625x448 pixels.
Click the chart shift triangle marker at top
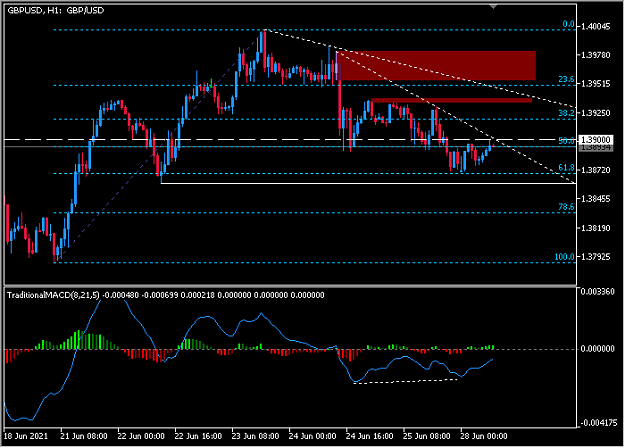[493, 7]
